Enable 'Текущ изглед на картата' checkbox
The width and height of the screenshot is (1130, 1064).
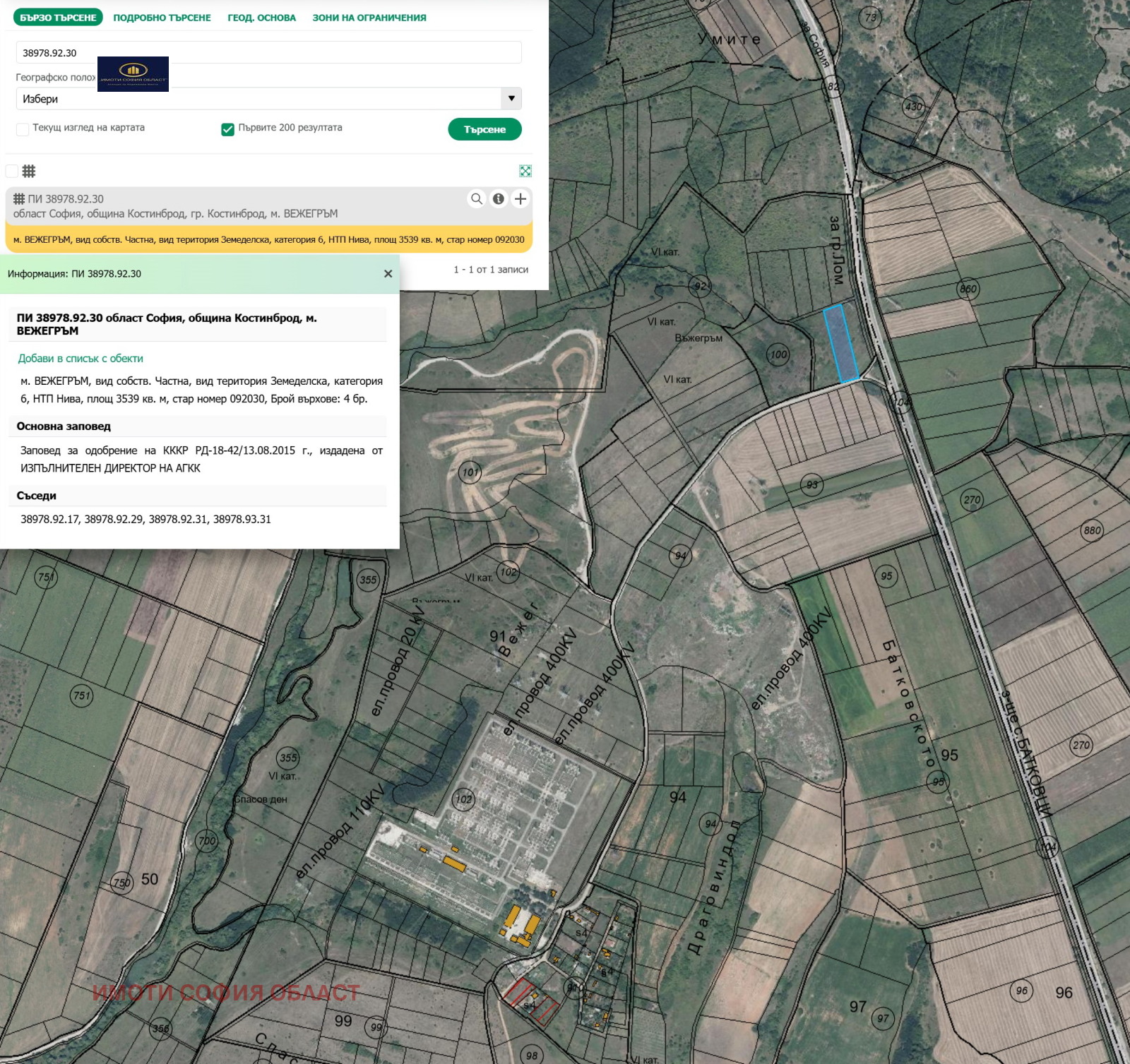click(x=23, y=128)
